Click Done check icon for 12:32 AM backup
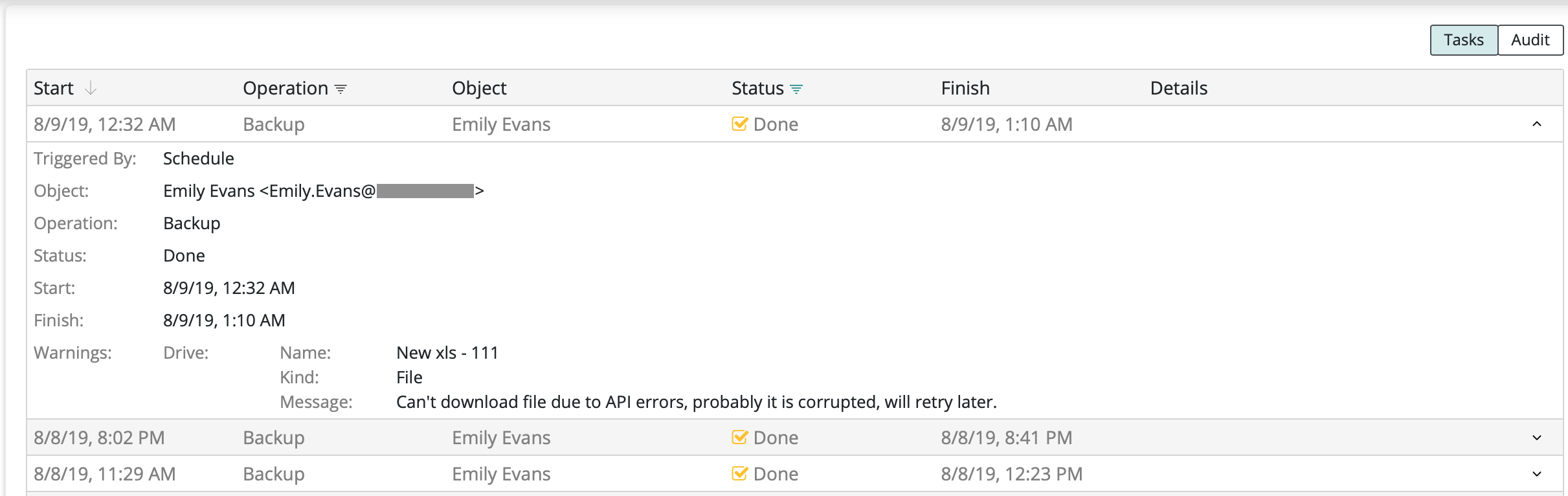Viewport: 1568px width, 496px height. 739,124
